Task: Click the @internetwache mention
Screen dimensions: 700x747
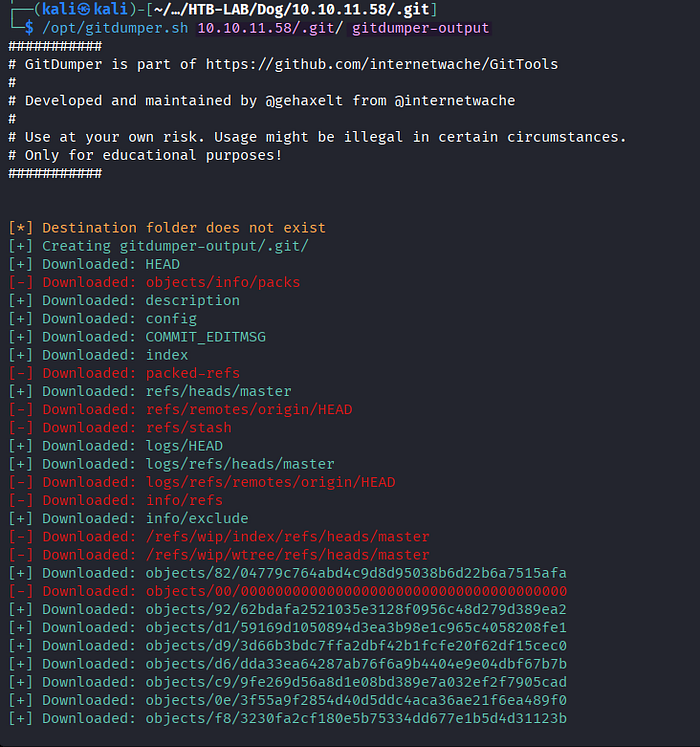Action: [x=455, y=101]
